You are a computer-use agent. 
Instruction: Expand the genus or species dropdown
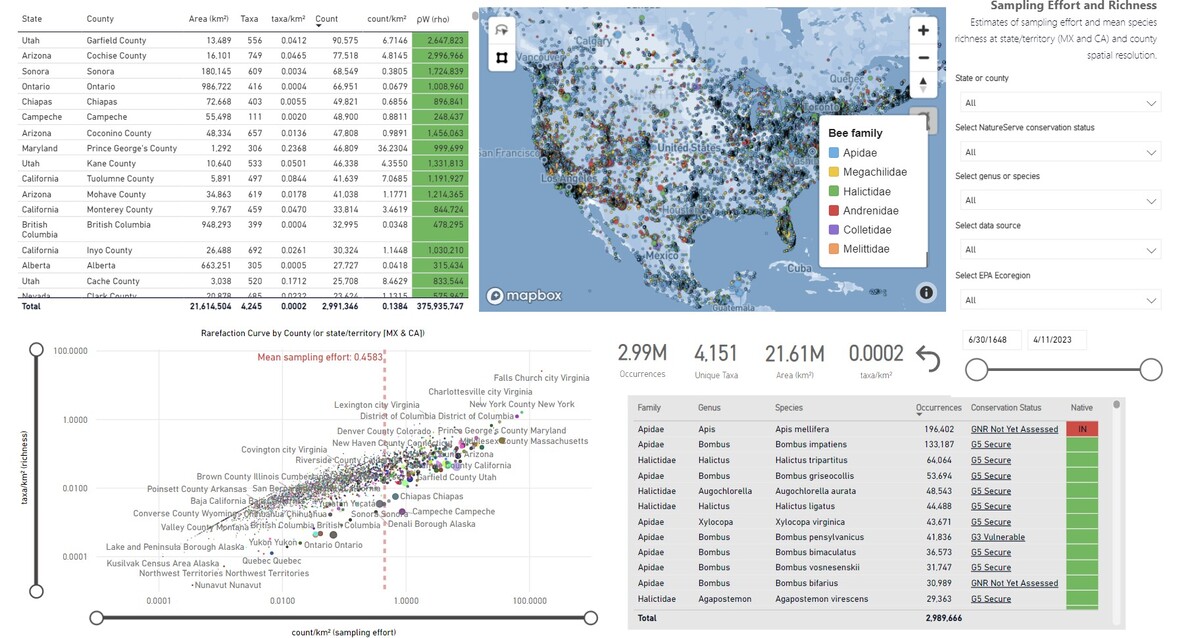(1058, 201)
